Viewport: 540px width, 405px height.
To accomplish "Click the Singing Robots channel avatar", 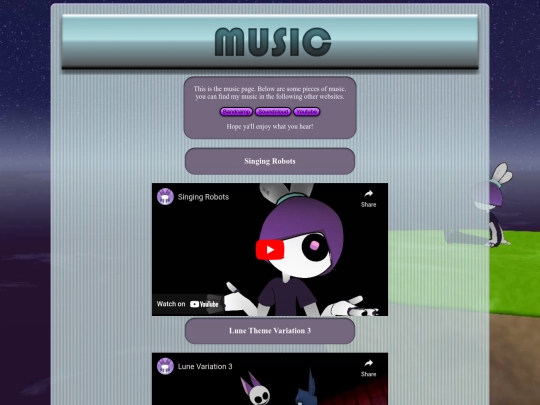I will pyautogui.click(x=165, y=197).
